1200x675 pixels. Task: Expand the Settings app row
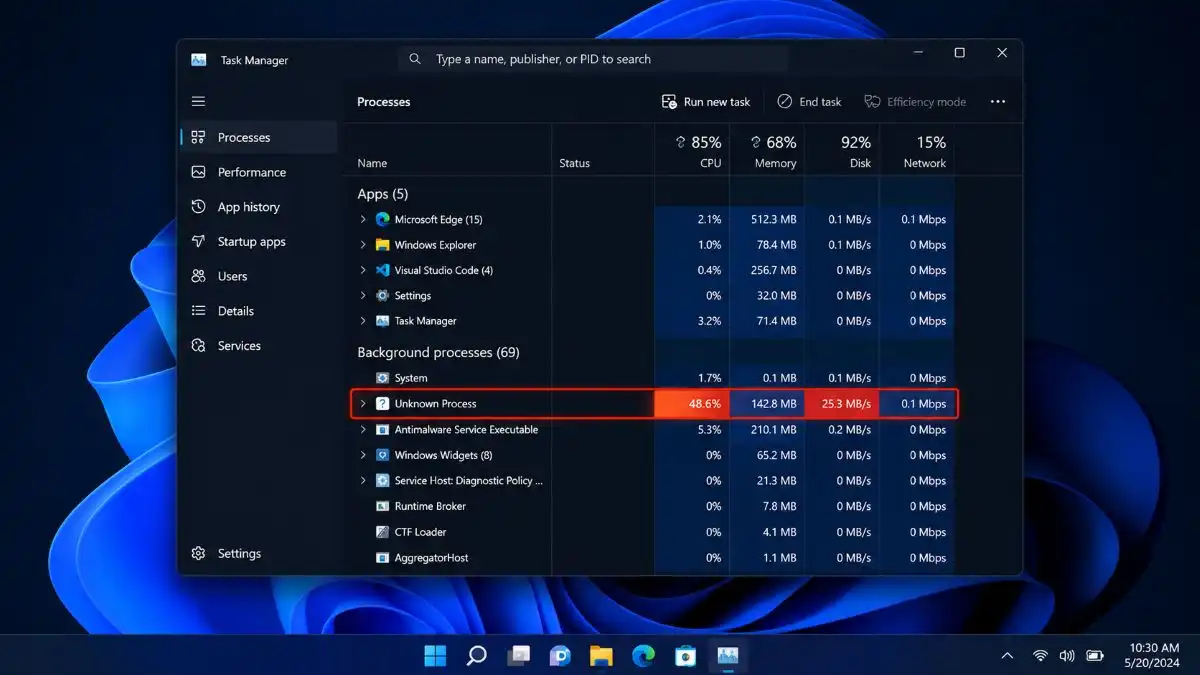point(363,296)
